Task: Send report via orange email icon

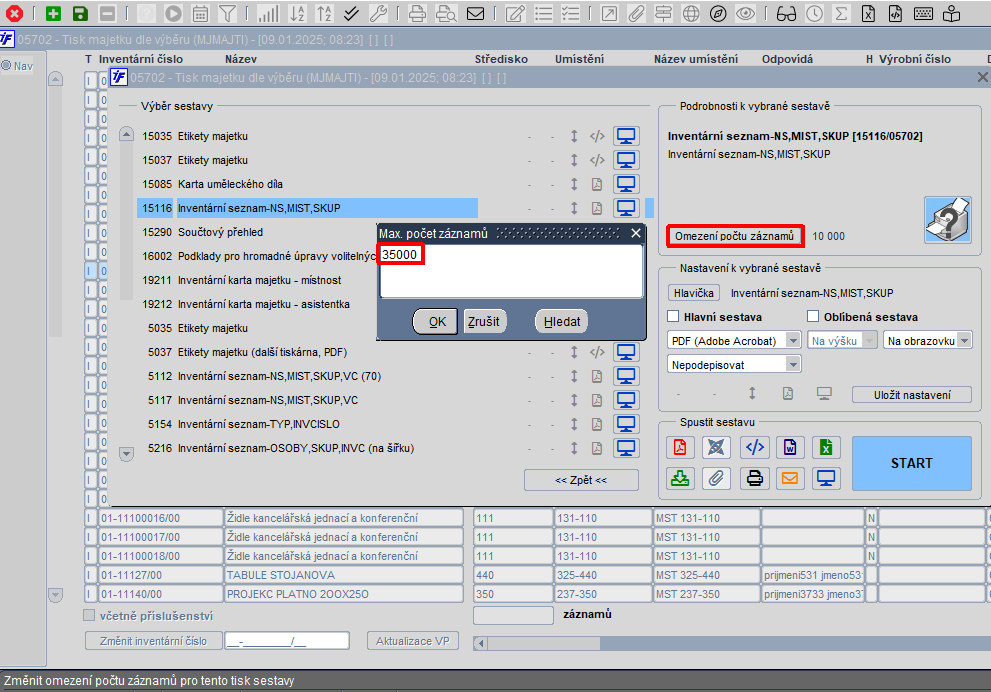Action: pyautogui.click(x=789, y=478)
